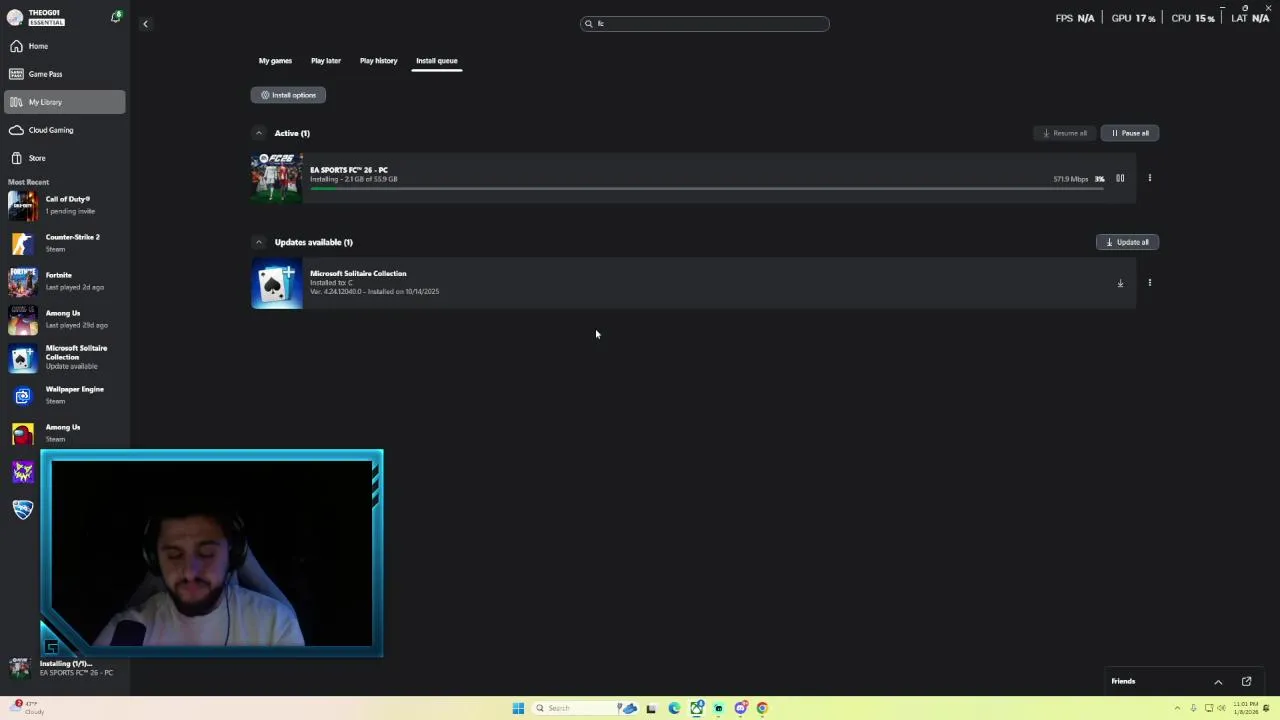This screenshot has height=720, width=1280.
Task: Click the 571.9 Mbps download speed
Action: (1070, 179)
